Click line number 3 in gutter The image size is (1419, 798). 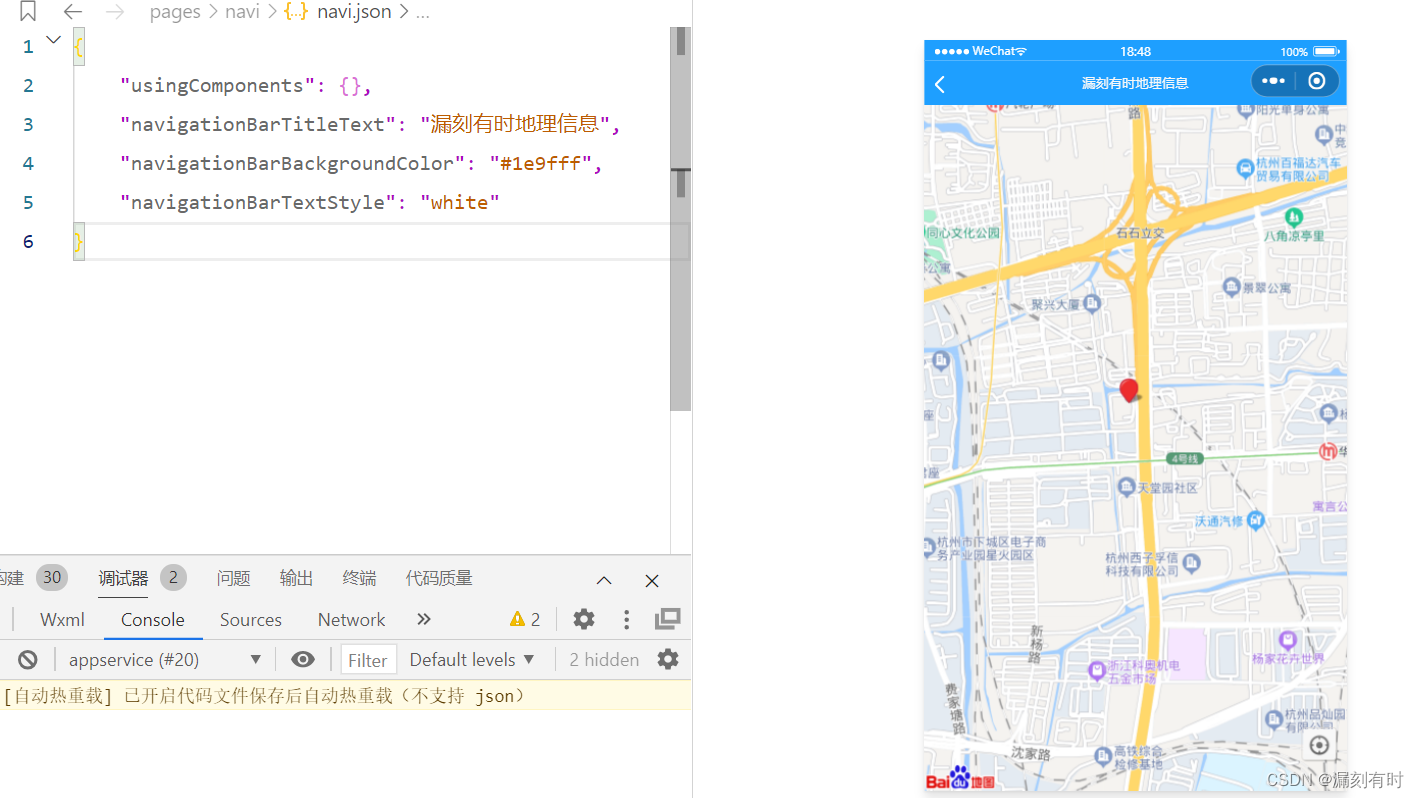(x=28, y=124)
